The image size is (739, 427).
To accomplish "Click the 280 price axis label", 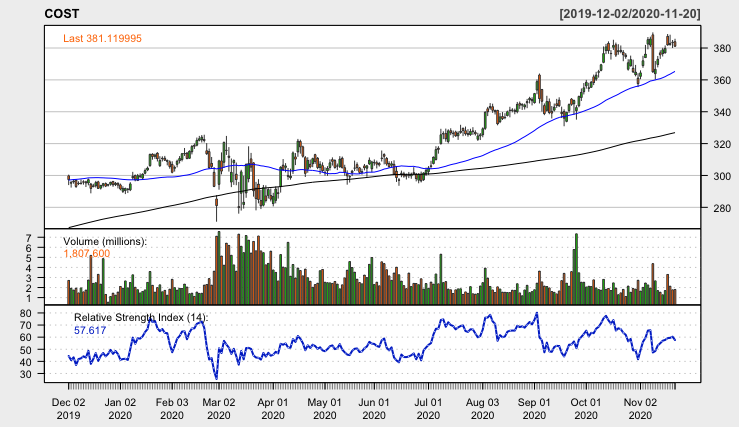I will coord(723,208).
